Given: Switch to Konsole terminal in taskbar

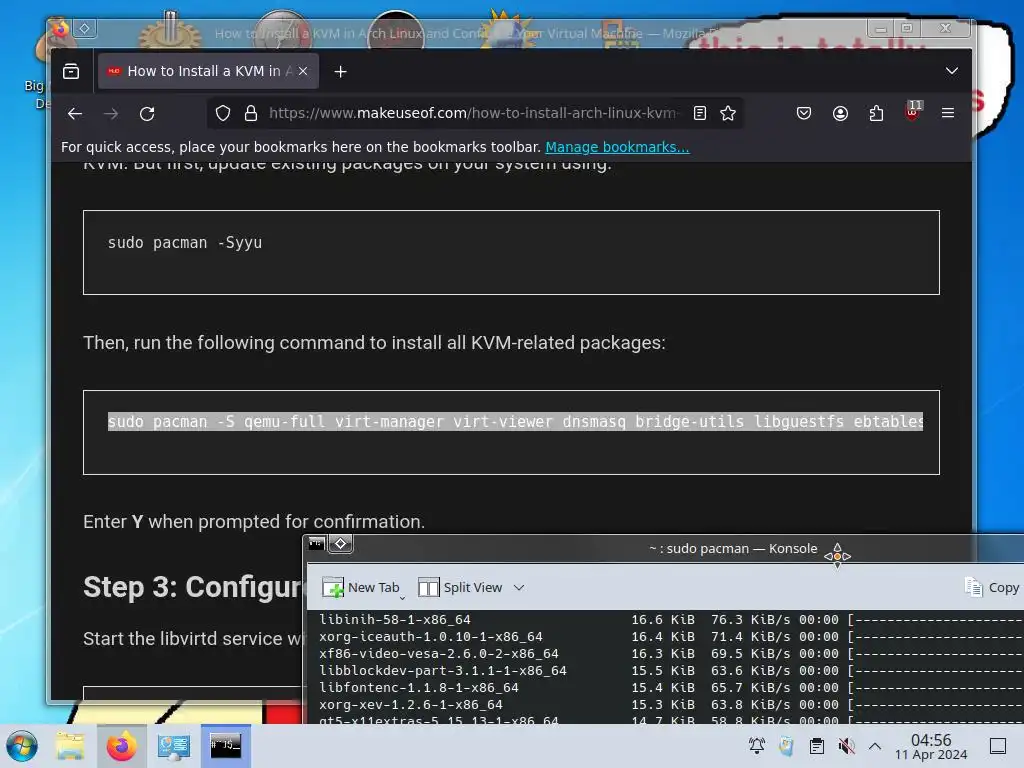Looking at the screenshot, I should 225,746.
